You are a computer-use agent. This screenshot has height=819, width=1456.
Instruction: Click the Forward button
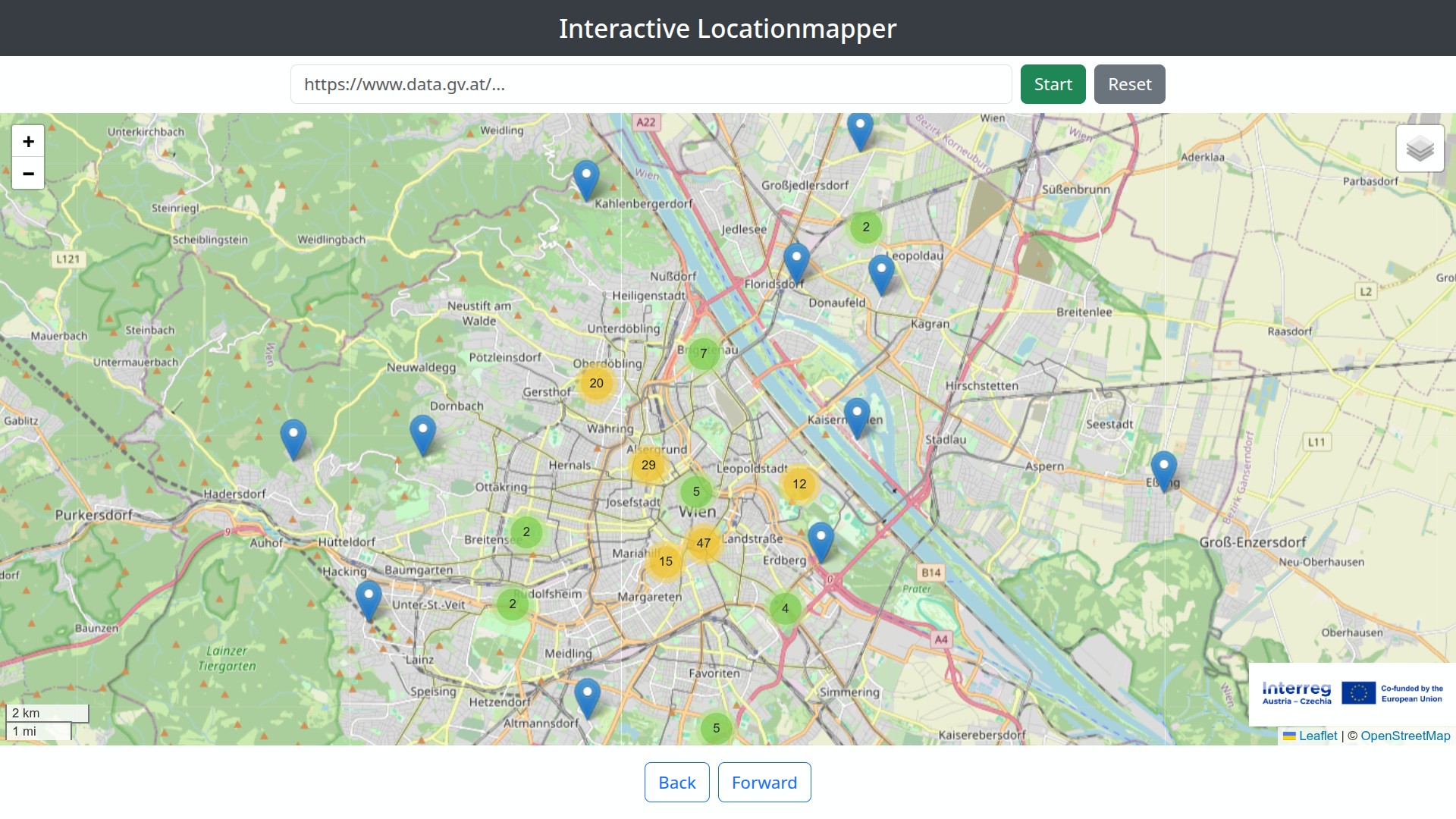[x=764, y=782]
